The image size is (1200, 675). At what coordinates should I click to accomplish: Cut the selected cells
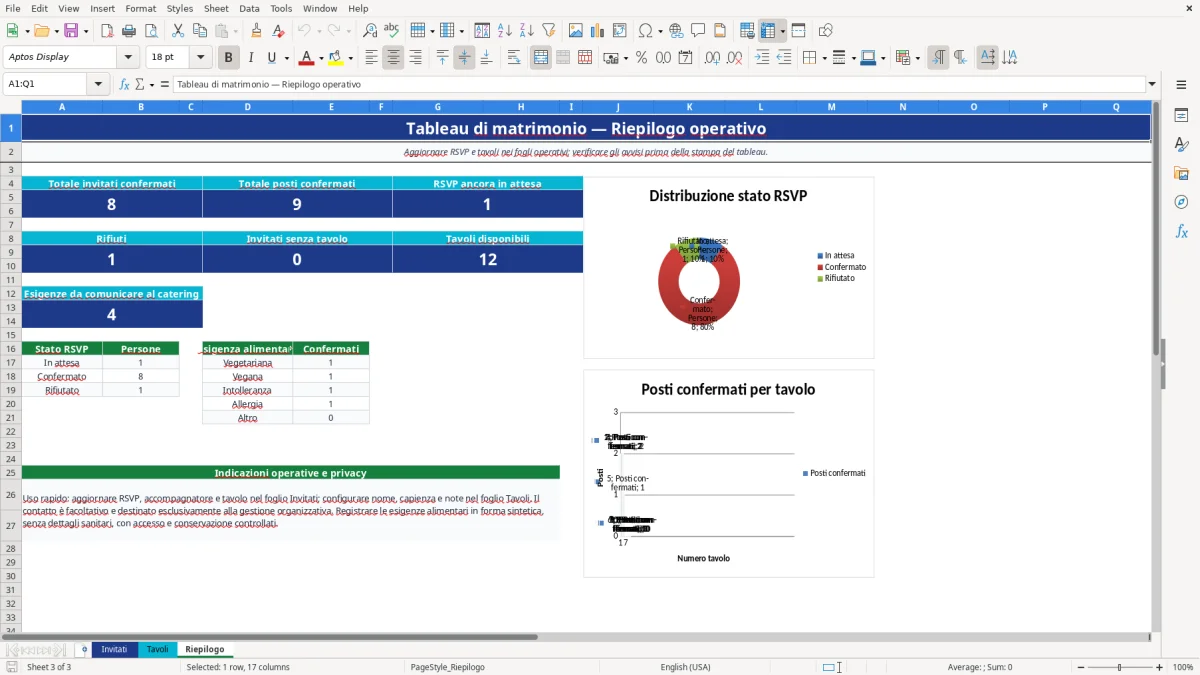point(176,31)
